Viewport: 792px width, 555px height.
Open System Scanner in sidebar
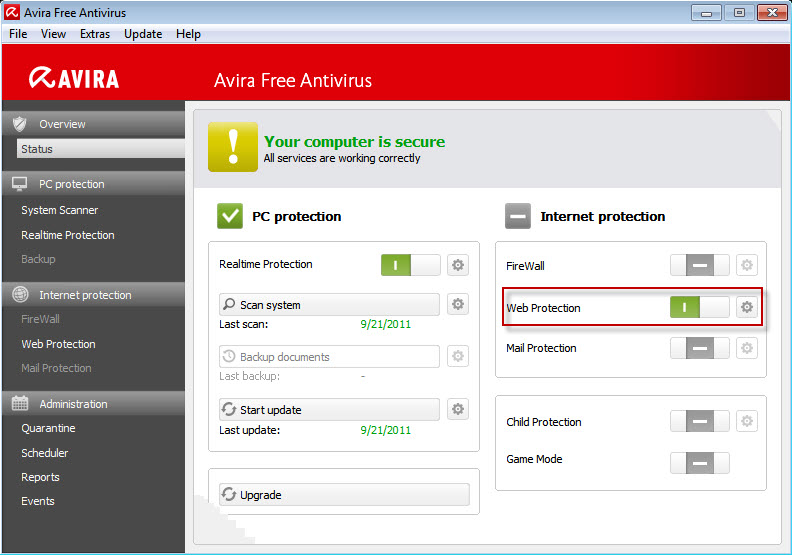tap(60, 210)
